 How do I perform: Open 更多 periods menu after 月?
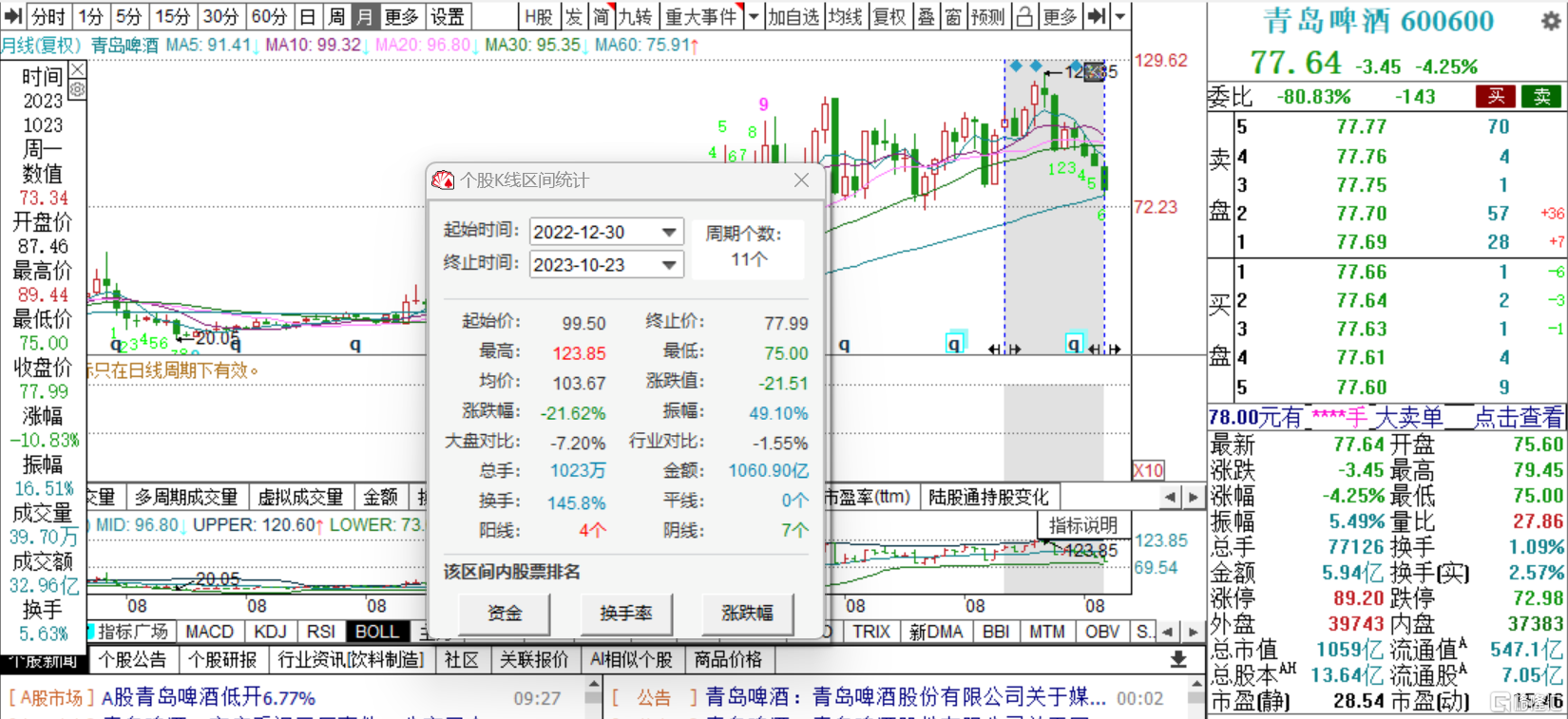click(400, 16)
